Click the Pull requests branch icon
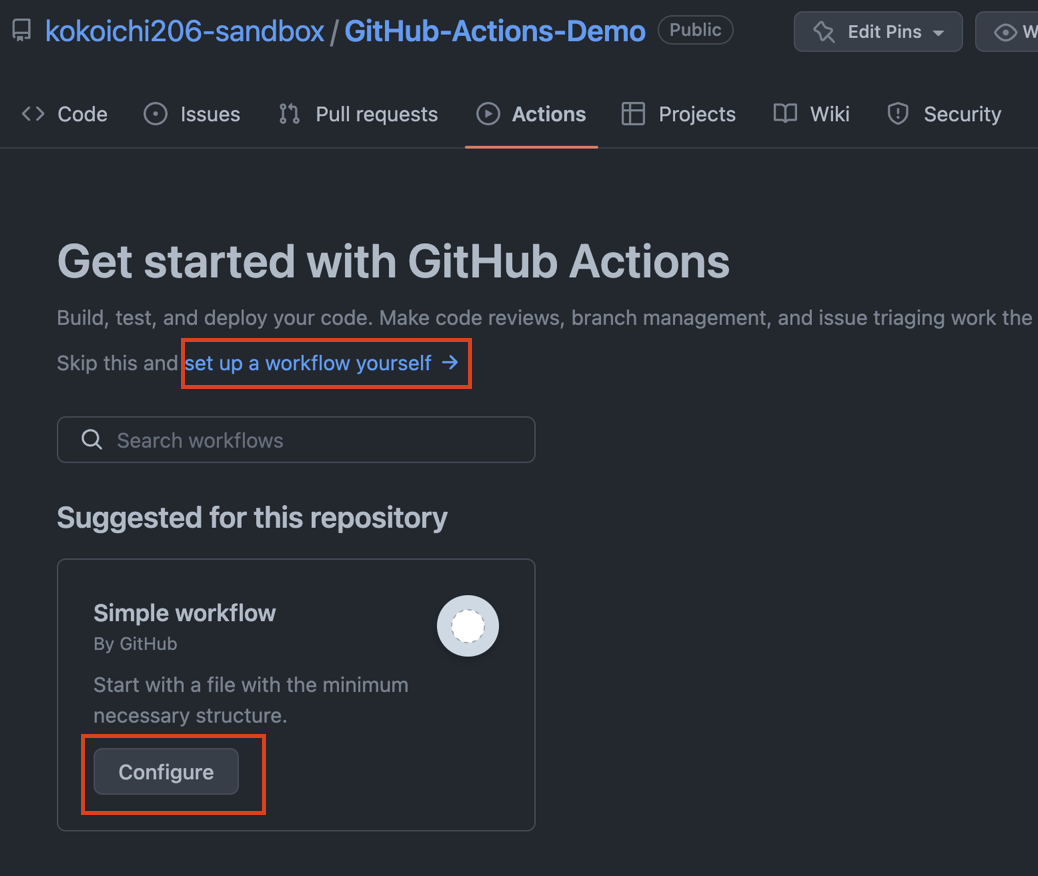 click(289, 114)
